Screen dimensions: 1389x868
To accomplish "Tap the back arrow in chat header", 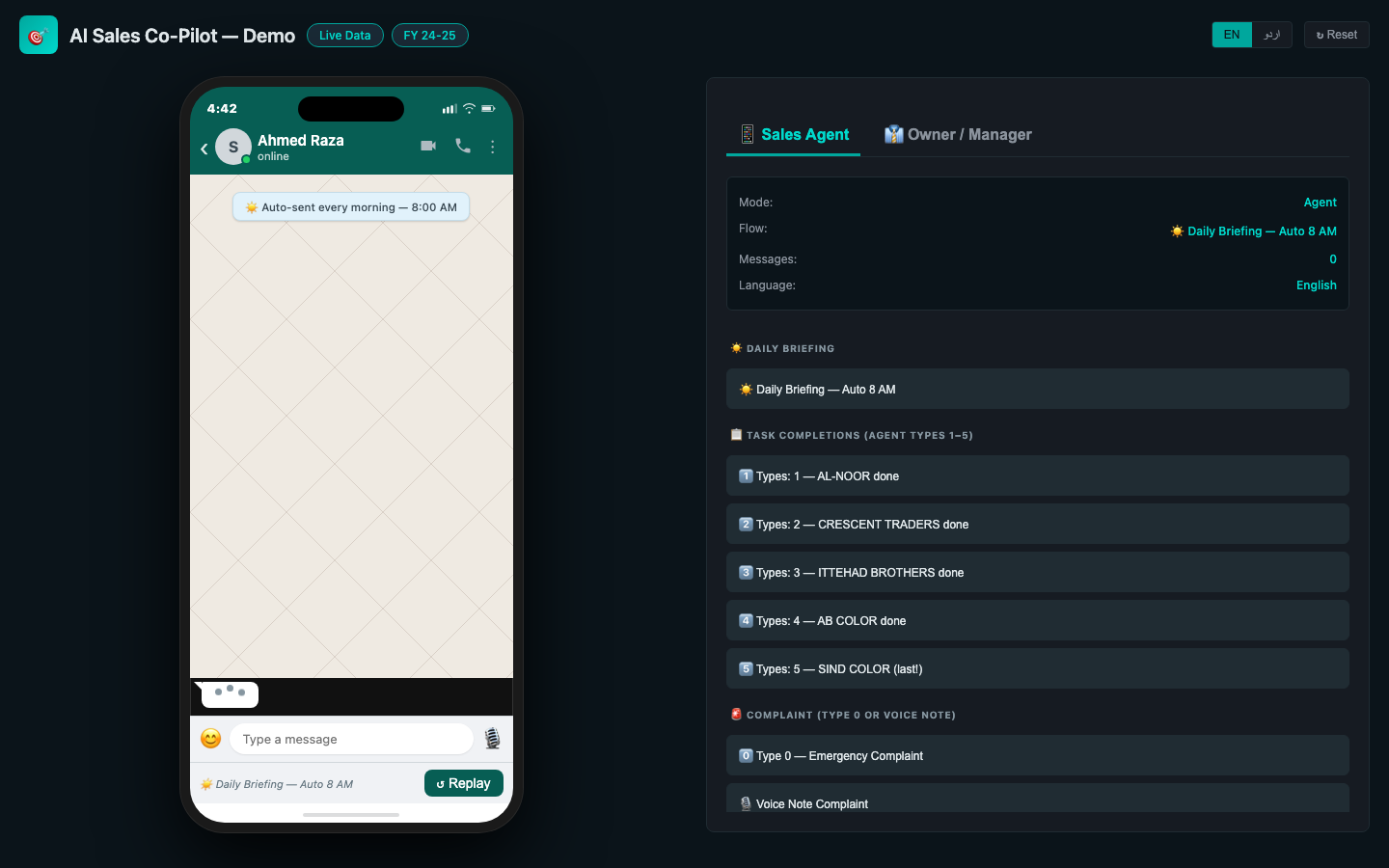I will click(204, 149).
